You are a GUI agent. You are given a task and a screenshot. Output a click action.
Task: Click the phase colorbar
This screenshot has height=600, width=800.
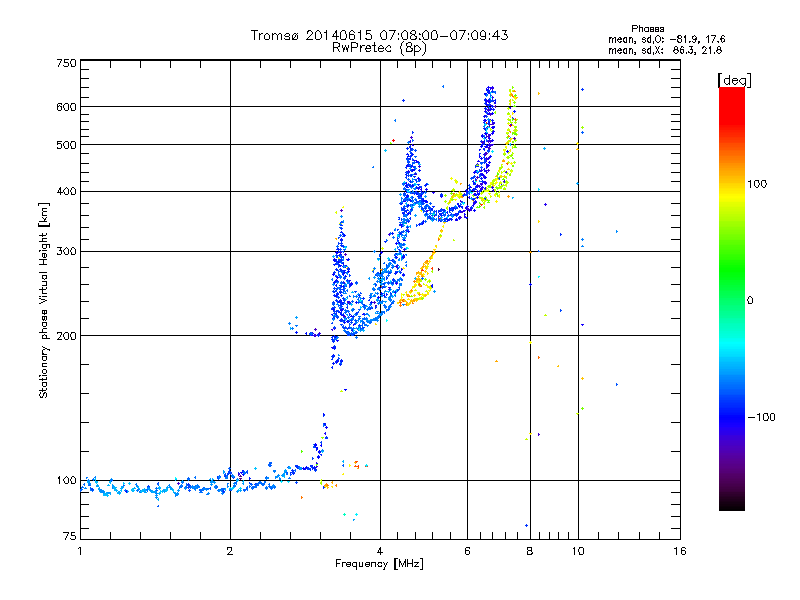tap(732, 298)
